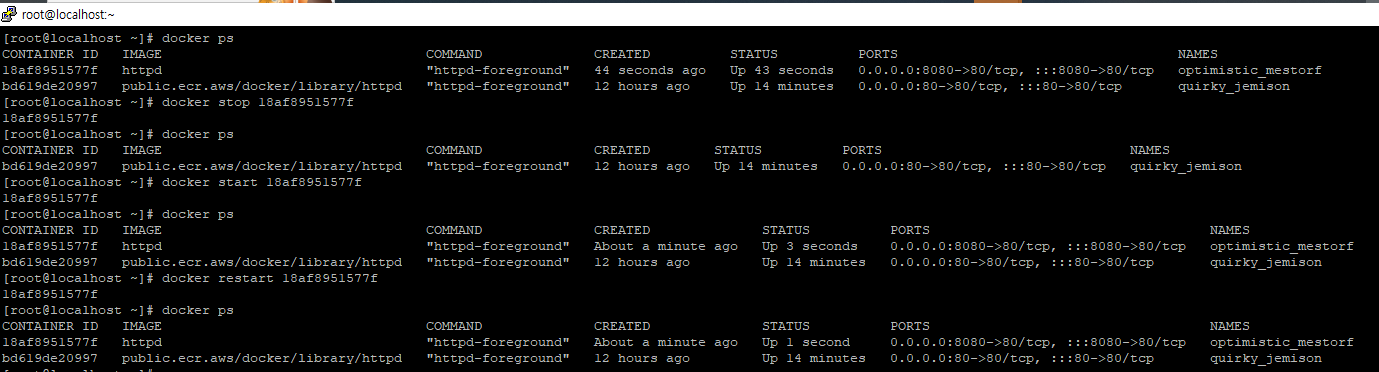Click 'public.ecr.aws/docker/library/httpd' in the listing after docker stop
The width and height of the screenshot is (1379, 372).
[262, 166]
